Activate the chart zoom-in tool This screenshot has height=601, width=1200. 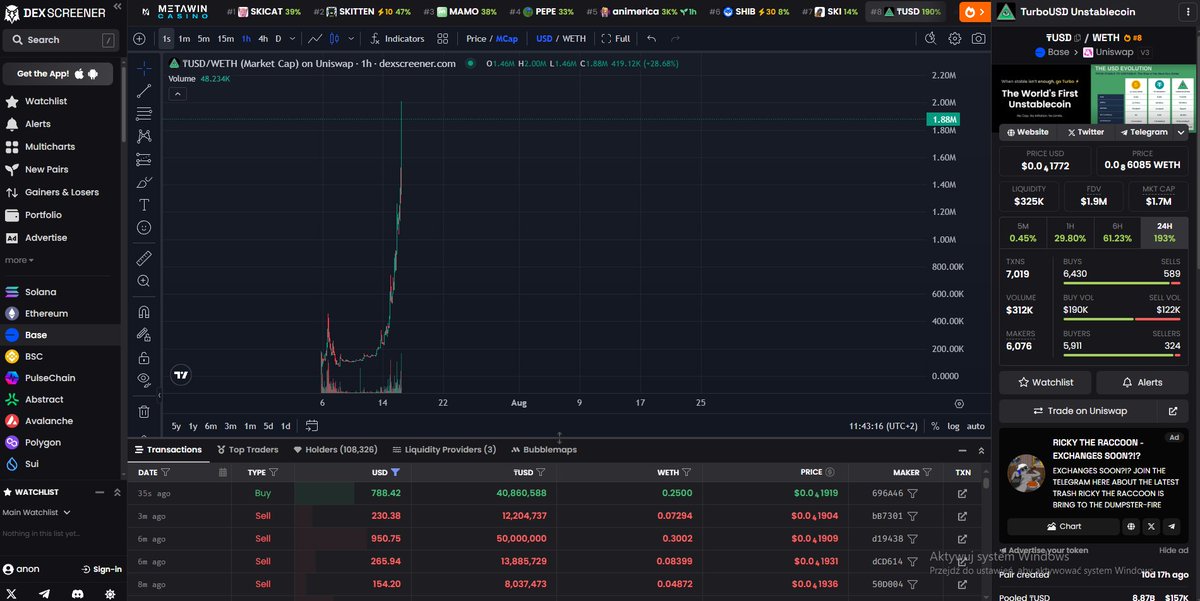point(144,281)
